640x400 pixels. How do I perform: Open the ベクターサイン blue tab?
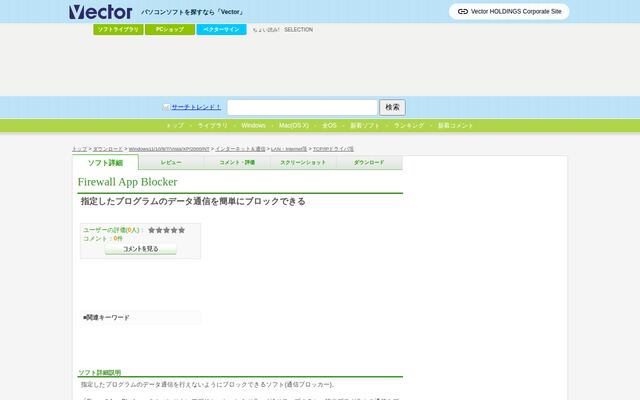221,29
